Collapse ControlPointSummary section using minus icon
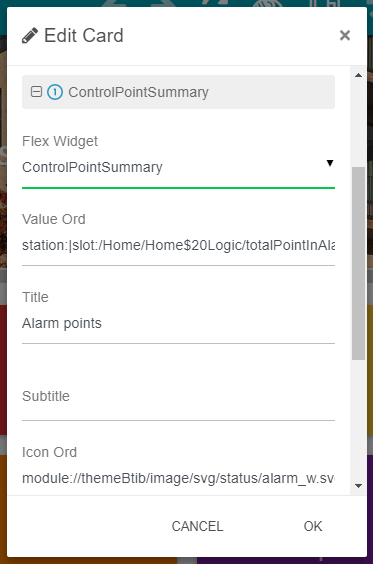 36,92
